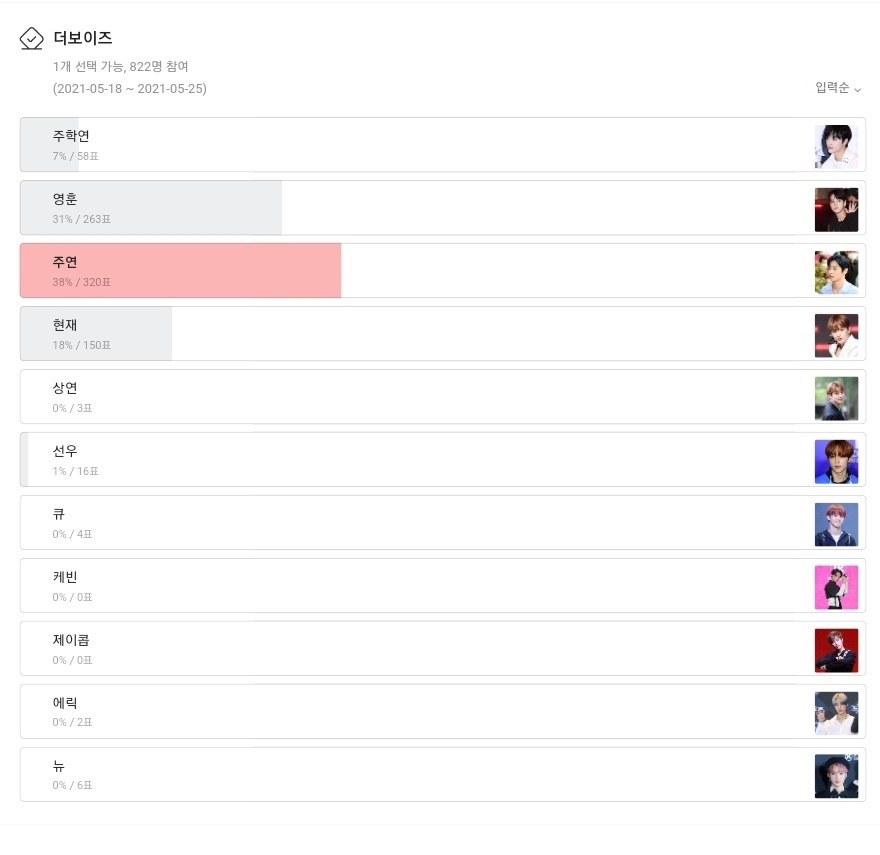
Task: Select the 주학연 poll option
Action: 443,145
